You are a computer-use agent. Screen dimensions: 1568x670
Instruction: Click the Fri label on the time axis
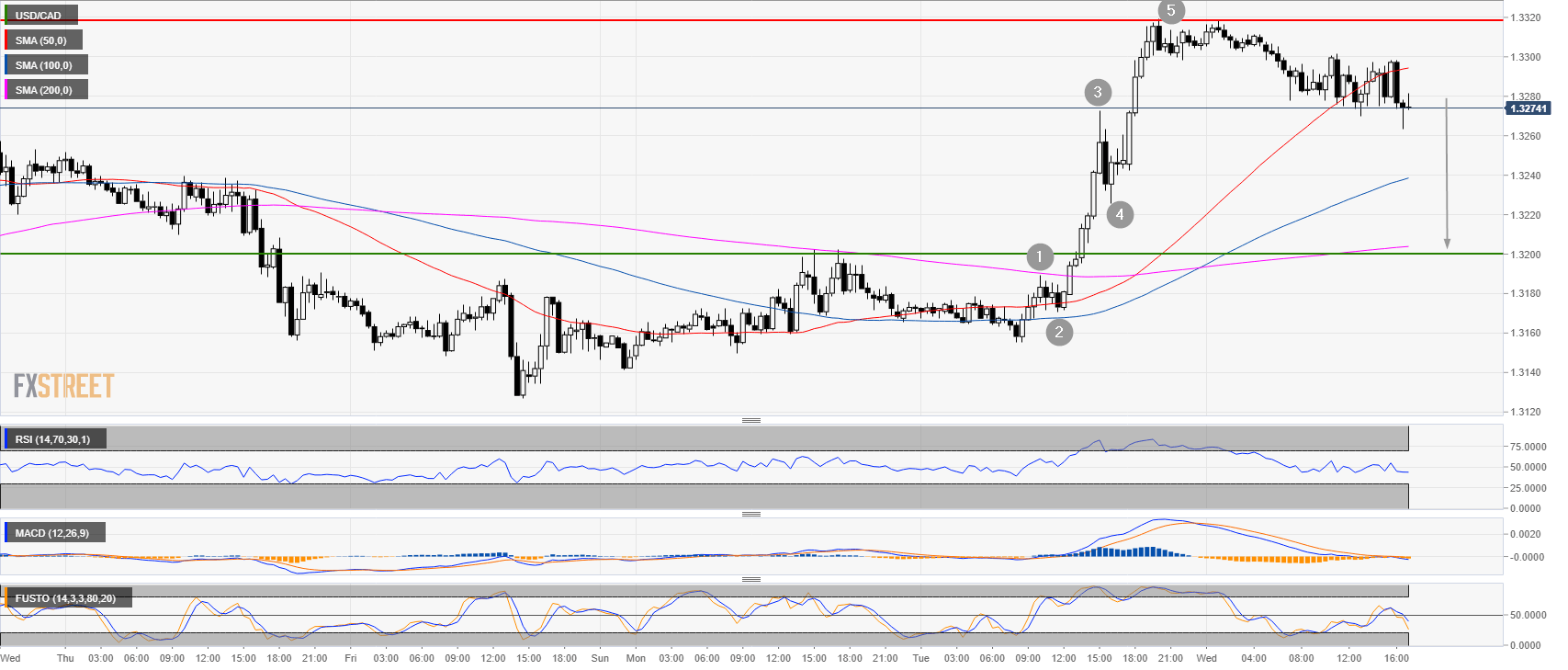350,658
